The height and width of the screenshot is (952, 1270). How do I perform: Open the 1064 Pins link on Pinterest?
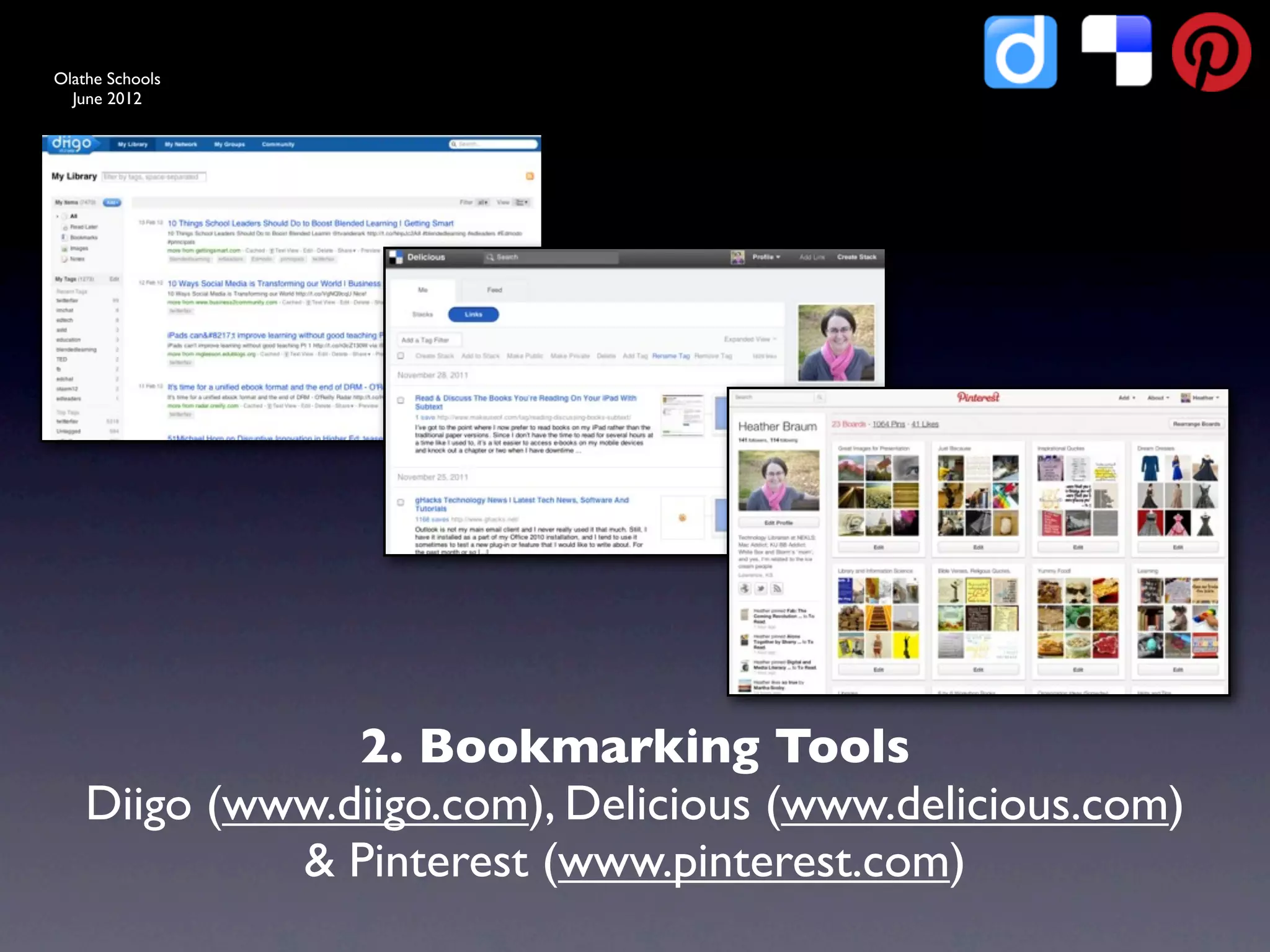coord(889,424)
